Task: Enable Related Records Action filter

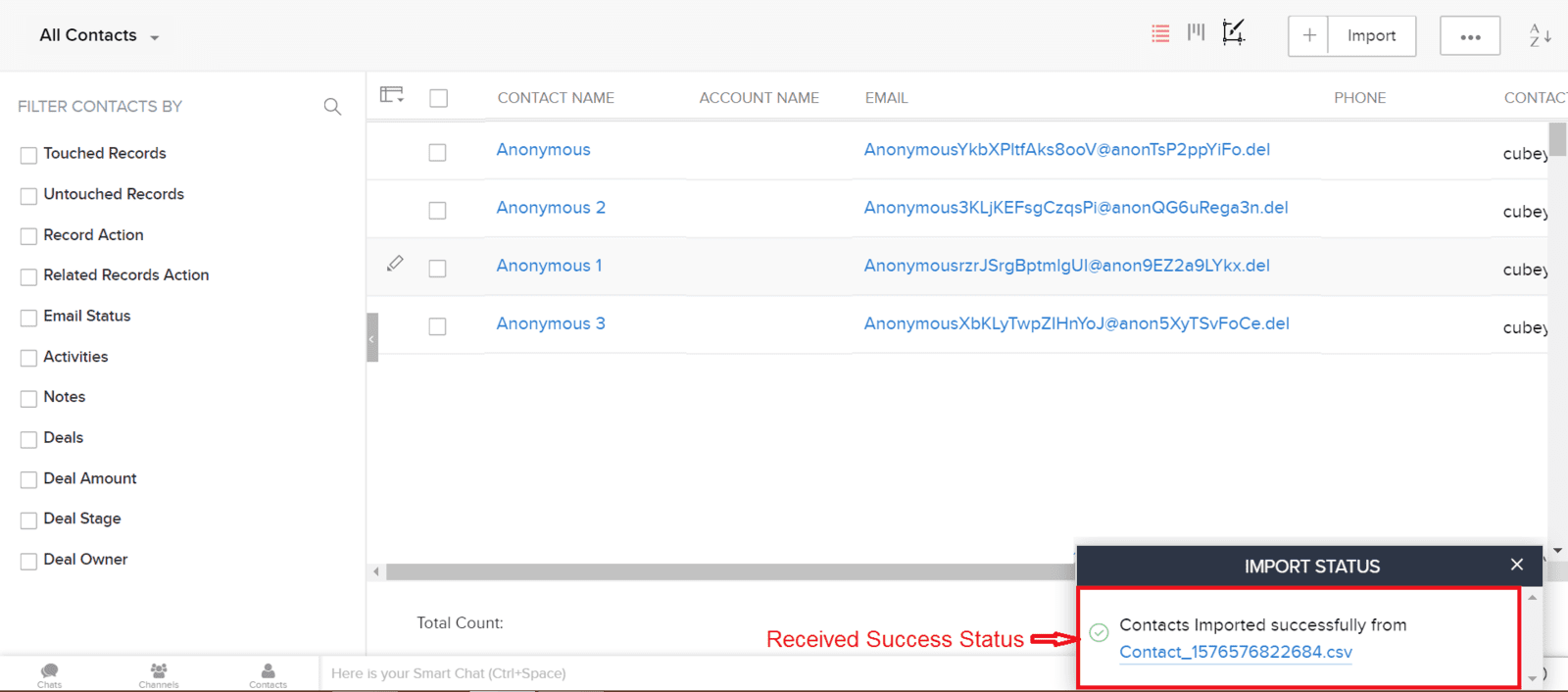Action: 28,276
